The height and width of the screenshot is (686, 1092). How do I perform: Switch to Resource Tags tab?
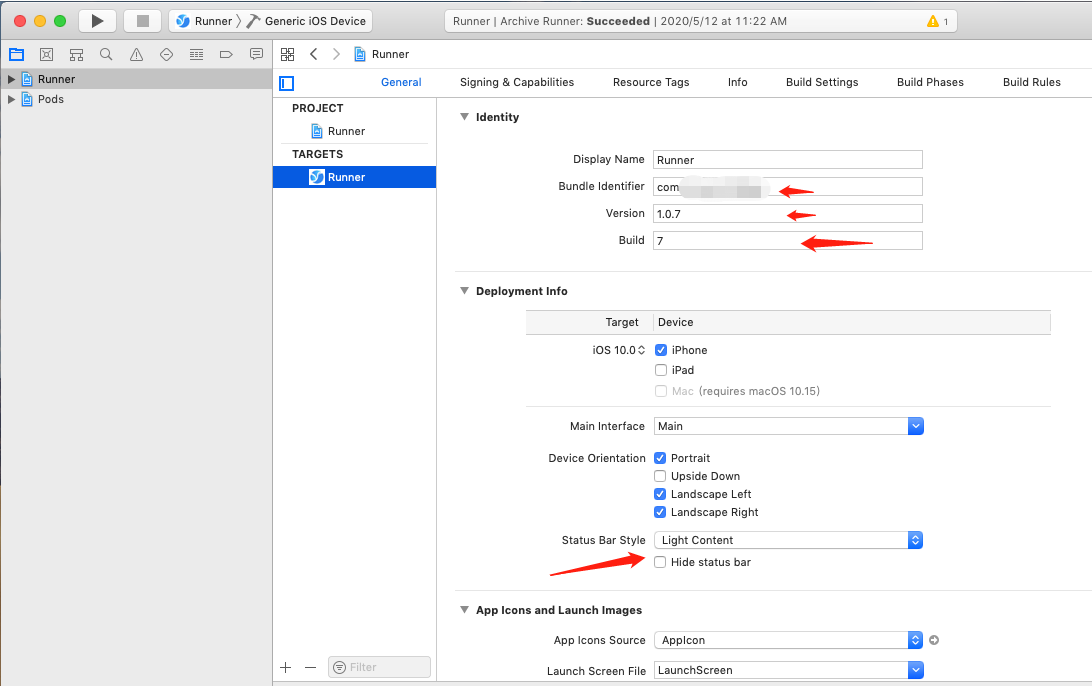[651, 82]
